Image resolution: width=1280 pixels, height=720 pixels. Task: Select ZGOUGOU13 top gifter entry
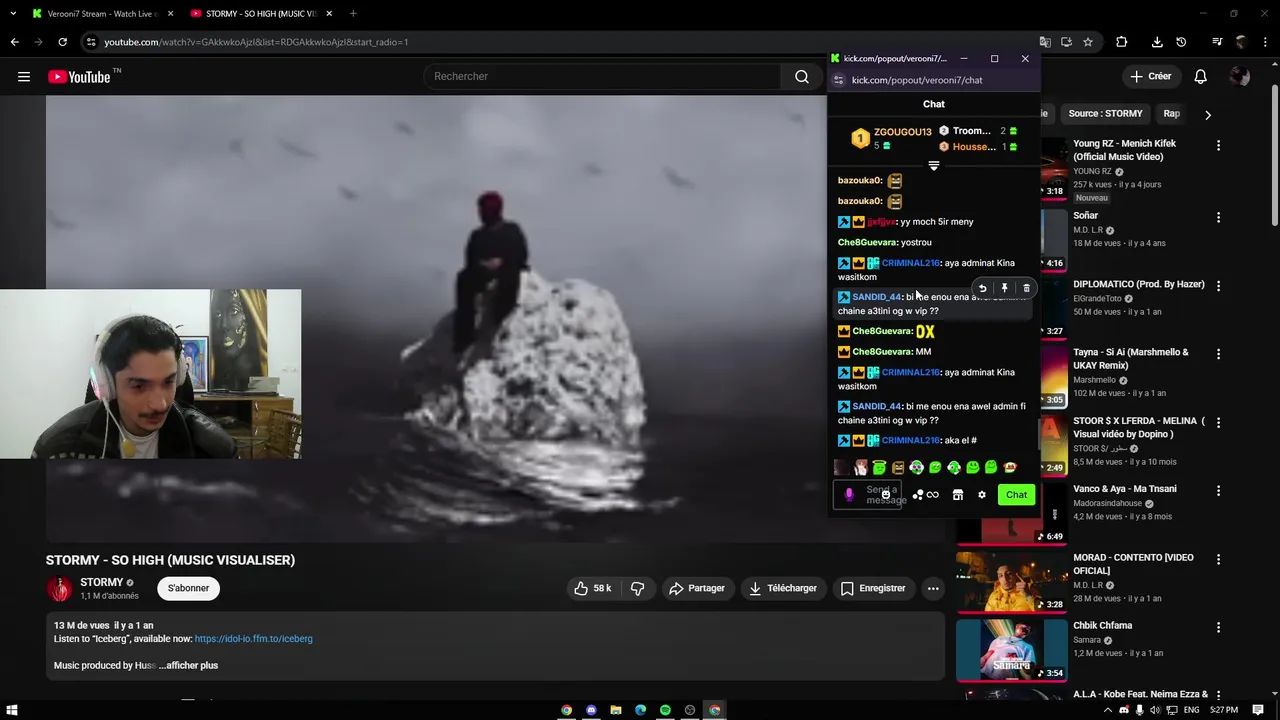pyautogui.click(x=891, y=138)
